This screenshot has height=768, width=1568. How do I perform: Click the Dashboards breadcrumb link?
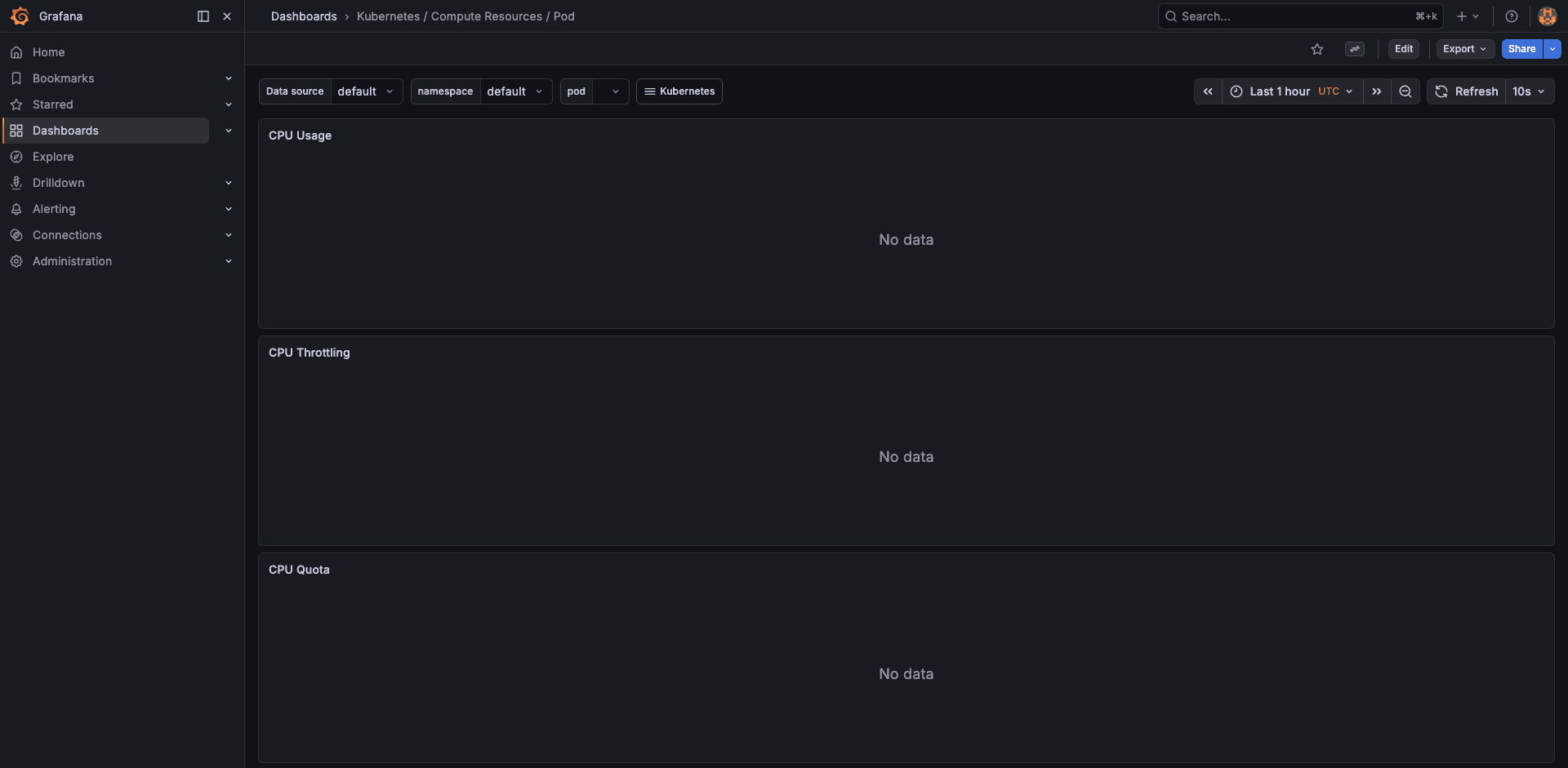point(304,16)
